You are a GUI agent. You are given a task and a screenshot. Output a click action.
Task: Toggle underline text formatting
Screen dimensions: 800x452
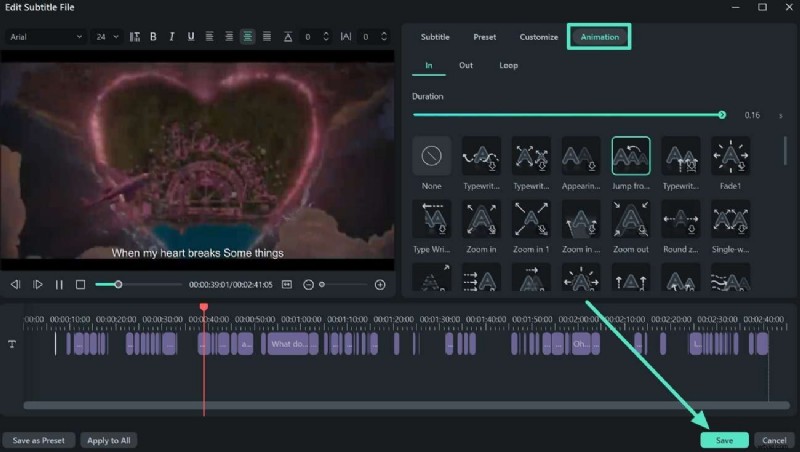pyautogui.click(x=191, y=37)
